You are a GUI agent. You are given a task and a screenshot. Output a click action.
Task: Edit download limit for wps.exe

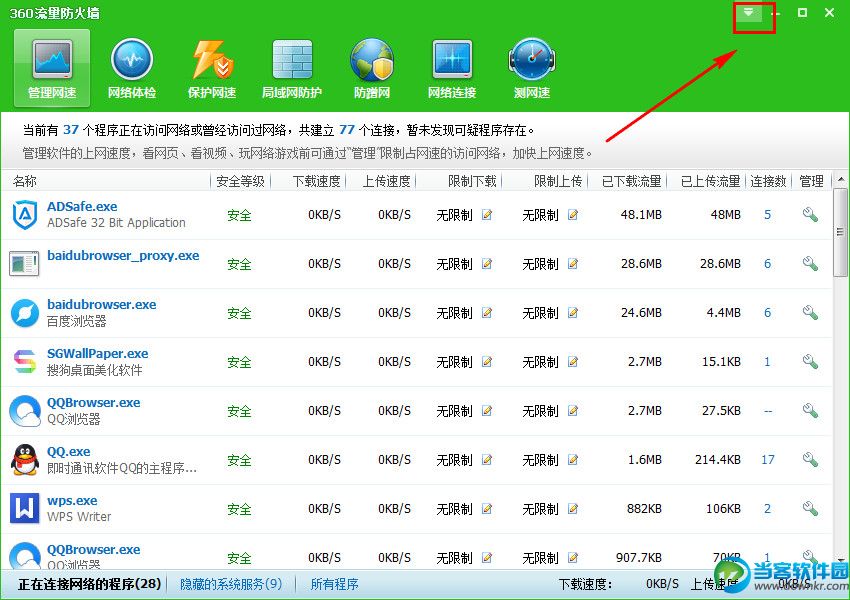487,508
